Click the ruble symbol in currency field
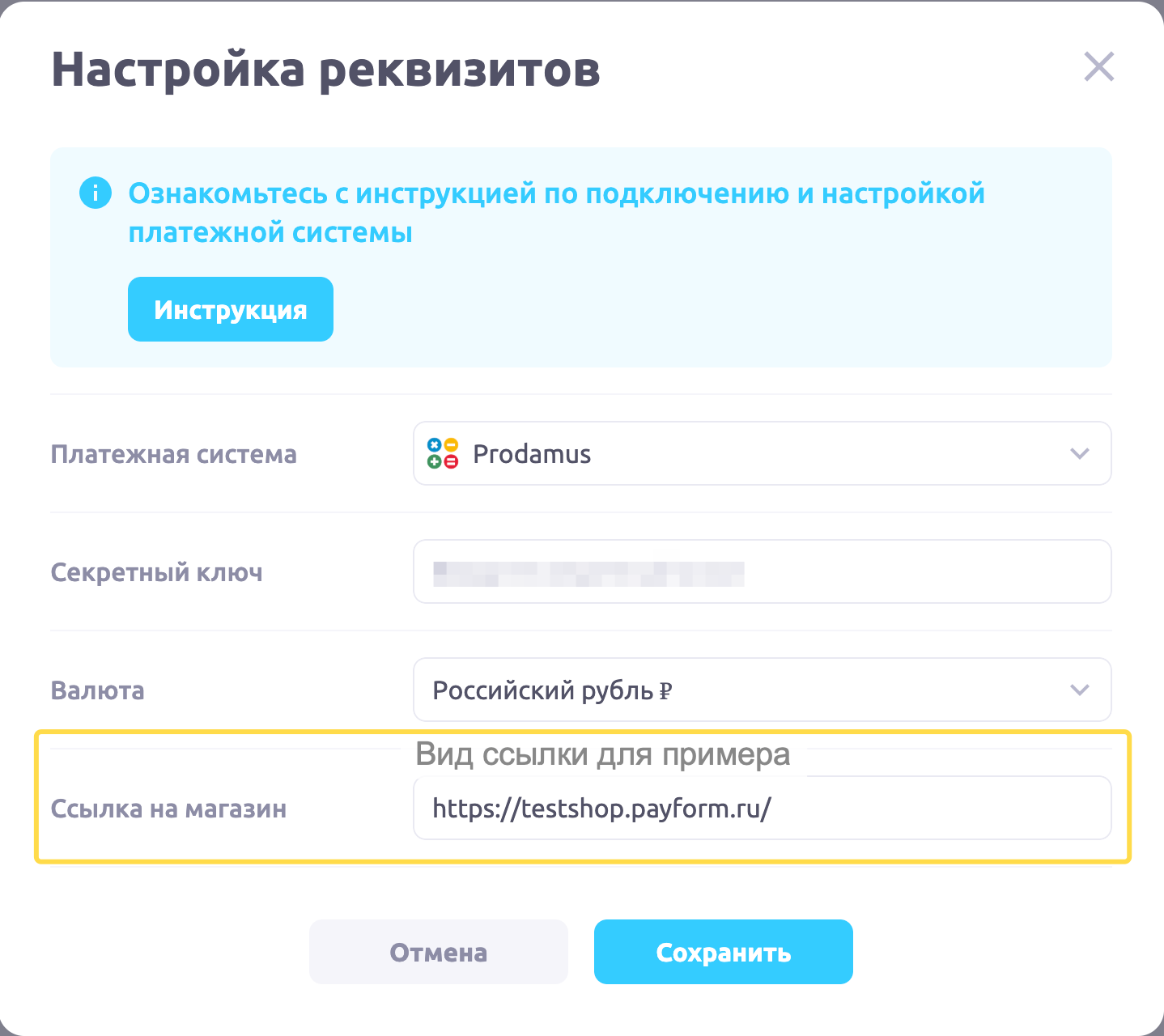 coord(665,691)
